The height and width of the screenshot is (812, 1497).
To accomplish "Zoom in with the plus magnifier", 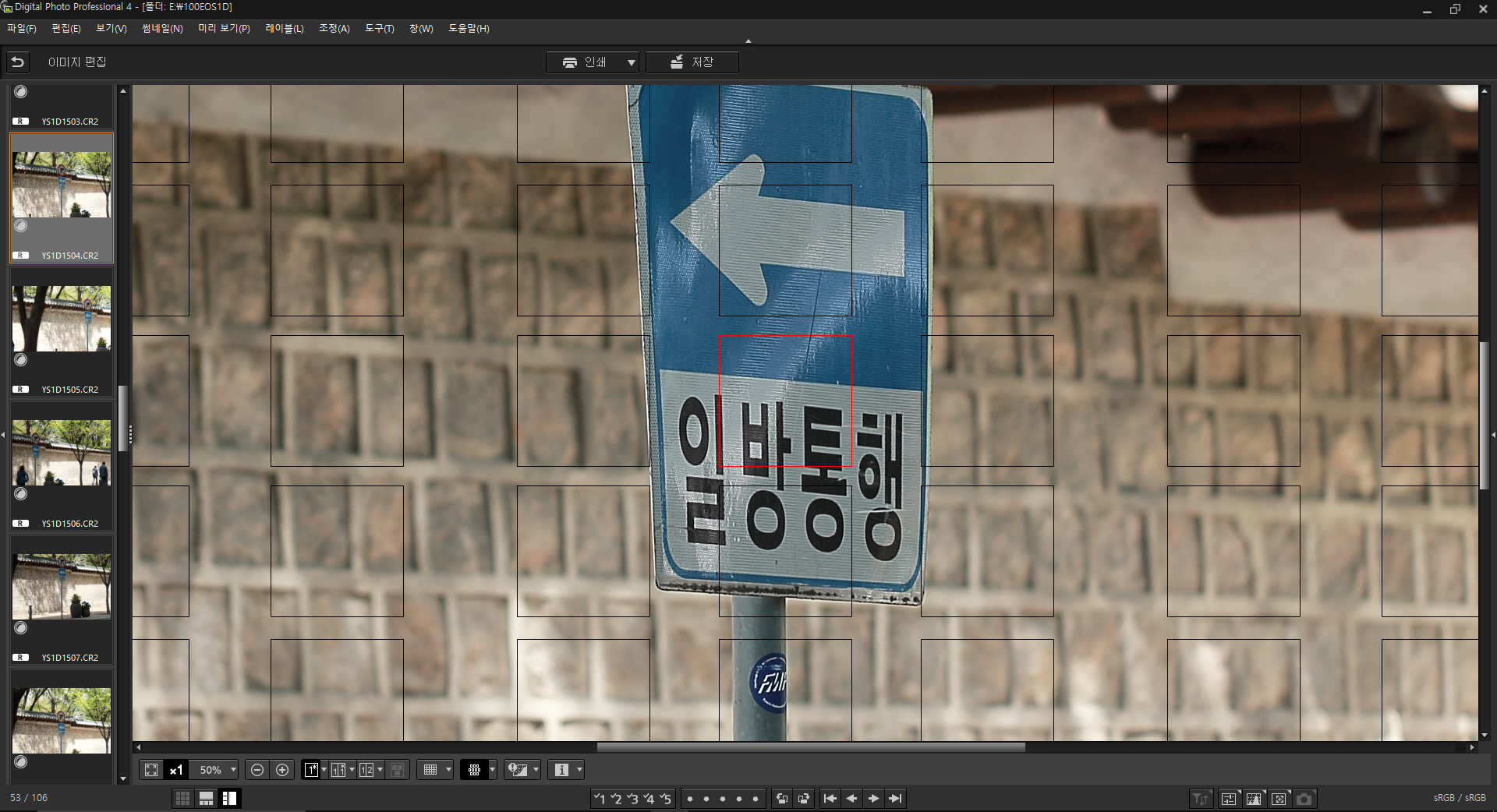I will 282,770.
